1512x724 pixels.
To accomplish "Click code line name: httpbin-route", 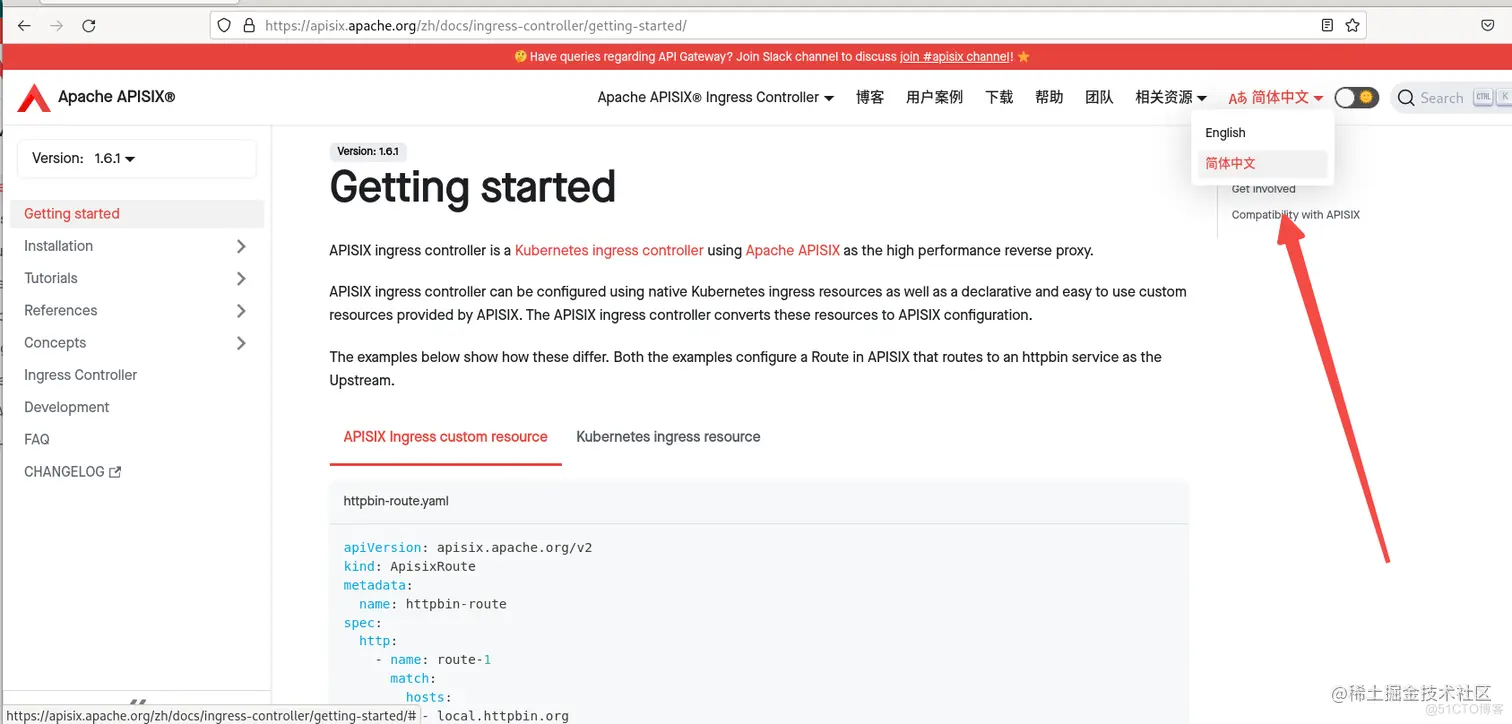I will pyautogui.click(x=433, y=604).
